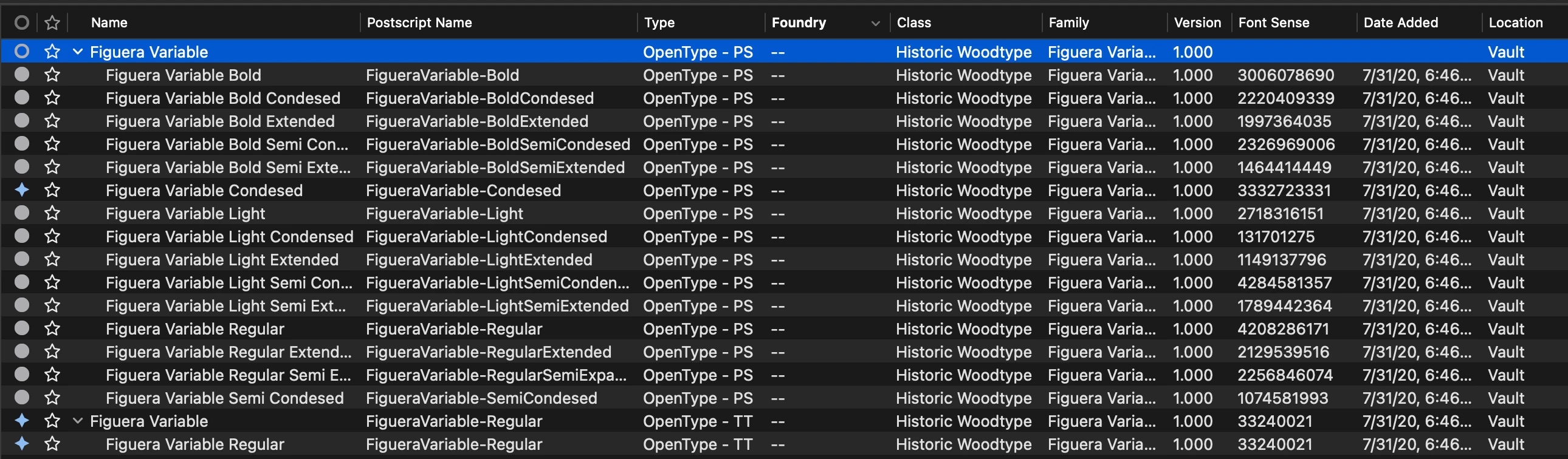Favorite the selected Figuera Variable family row
The width and height of the screenshot is (1568, 459).
52,52
